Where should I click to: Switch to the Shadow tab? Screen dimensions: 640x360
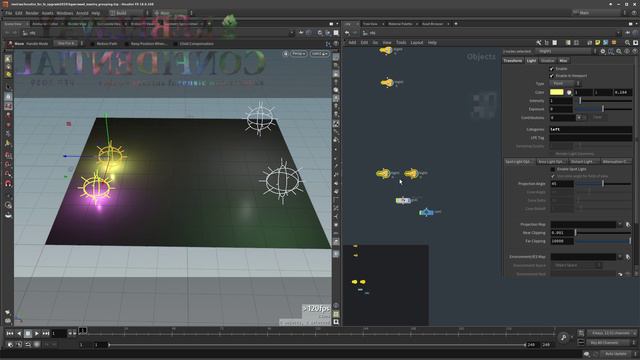[x=548, y=60]
